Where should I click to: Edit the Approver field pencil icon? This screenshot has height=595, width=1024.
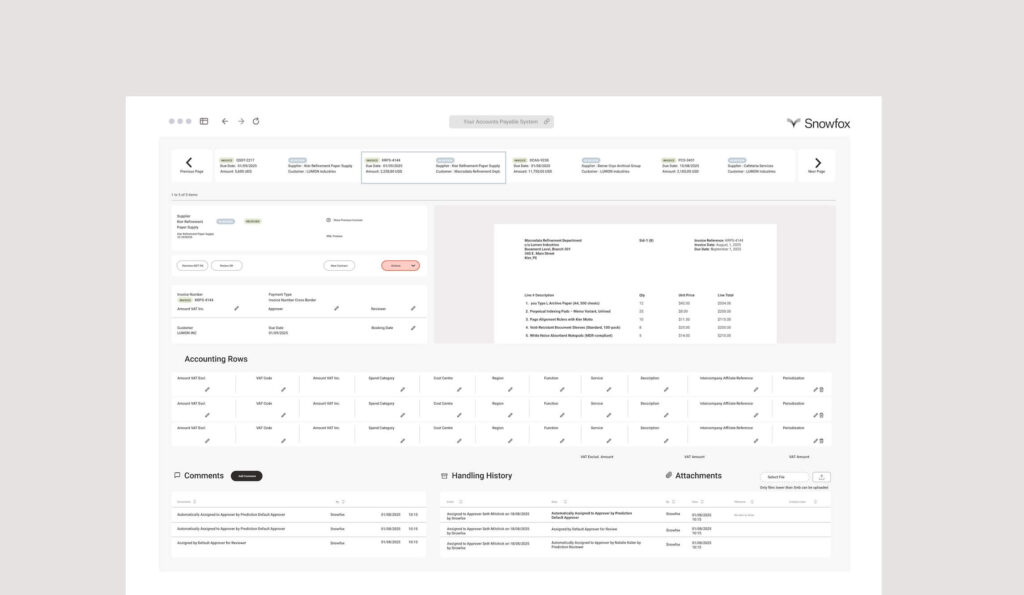click(337, 309)
